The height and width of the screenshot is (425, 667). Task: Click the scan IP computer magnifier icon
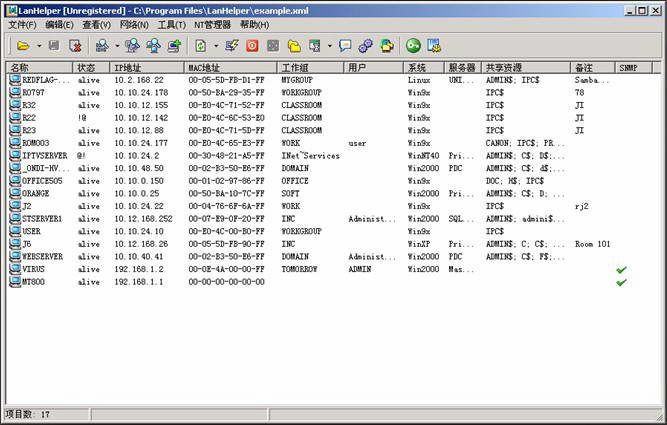coord(133,46)
